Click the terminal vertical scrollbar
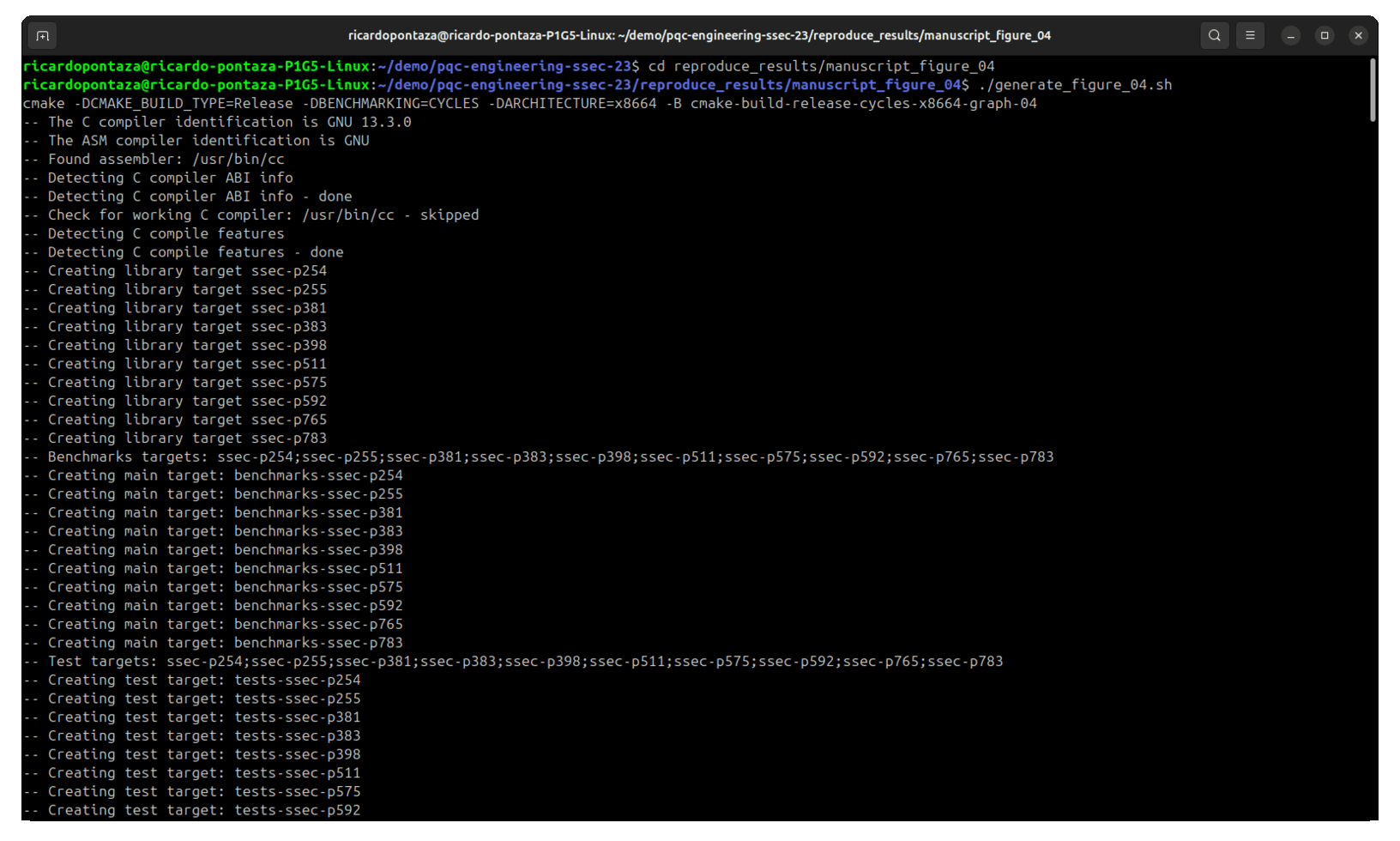 [x=1373, y=90]
